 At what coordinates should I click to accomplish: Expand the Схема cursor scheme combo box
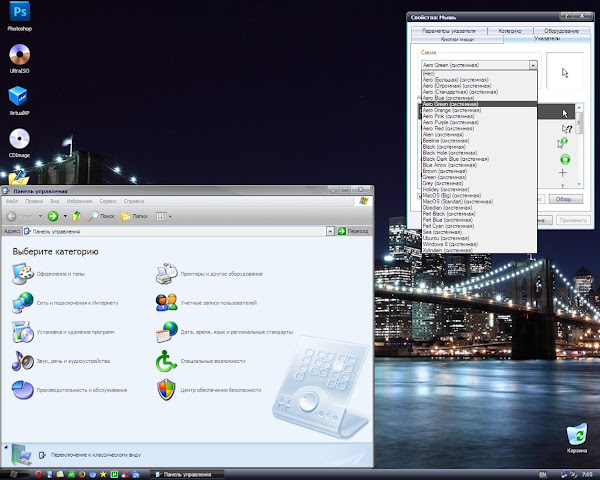coord(533,64)
